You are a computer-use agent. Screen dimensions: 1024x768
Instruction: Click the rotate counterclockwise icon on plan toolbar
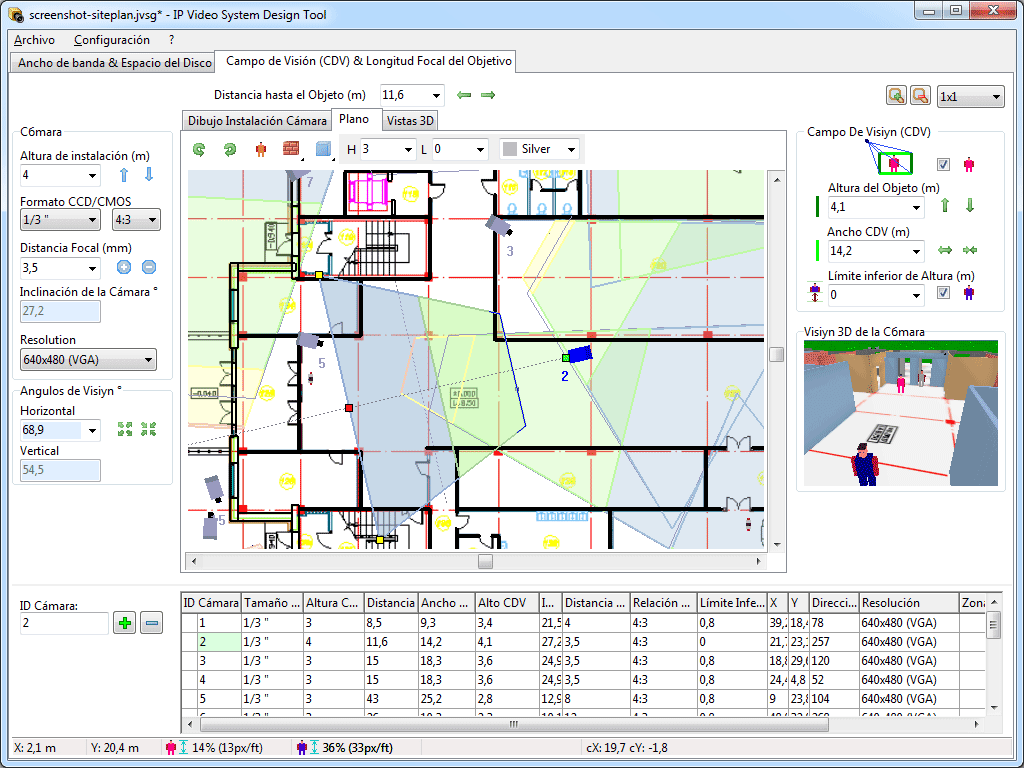pos(198,148)
